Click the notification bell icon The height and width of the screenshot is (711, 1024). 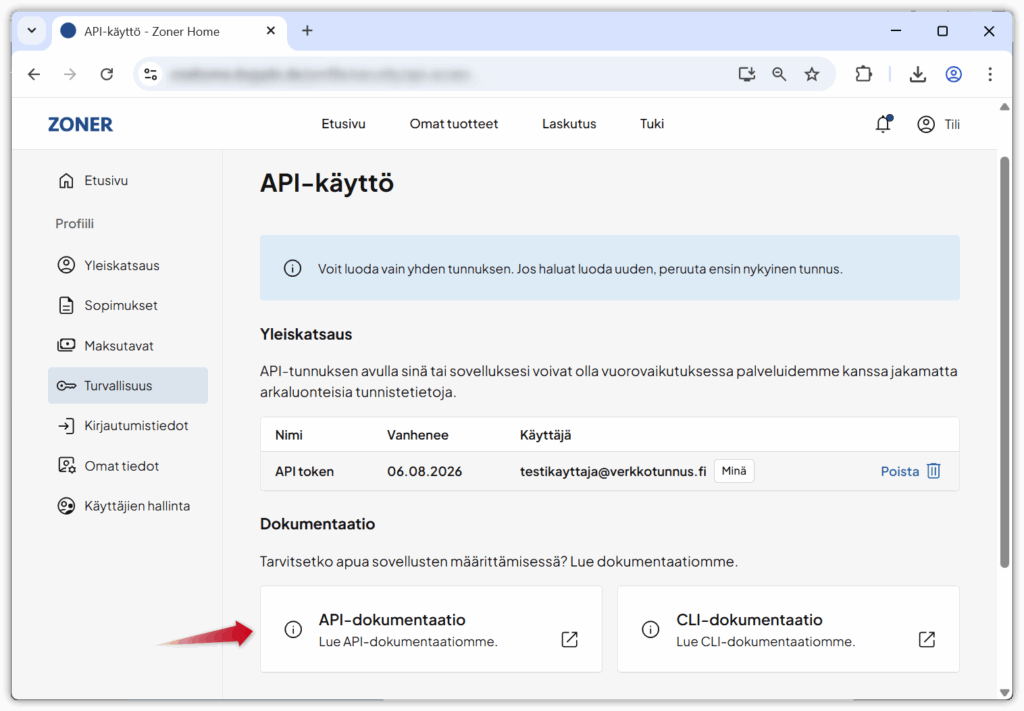coord(882,124)
